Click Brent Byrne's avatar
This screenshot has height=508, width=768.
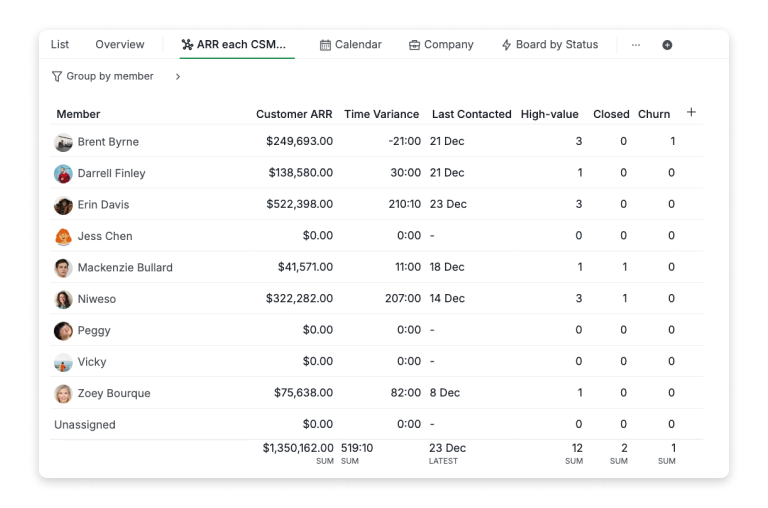pos(63,142)
